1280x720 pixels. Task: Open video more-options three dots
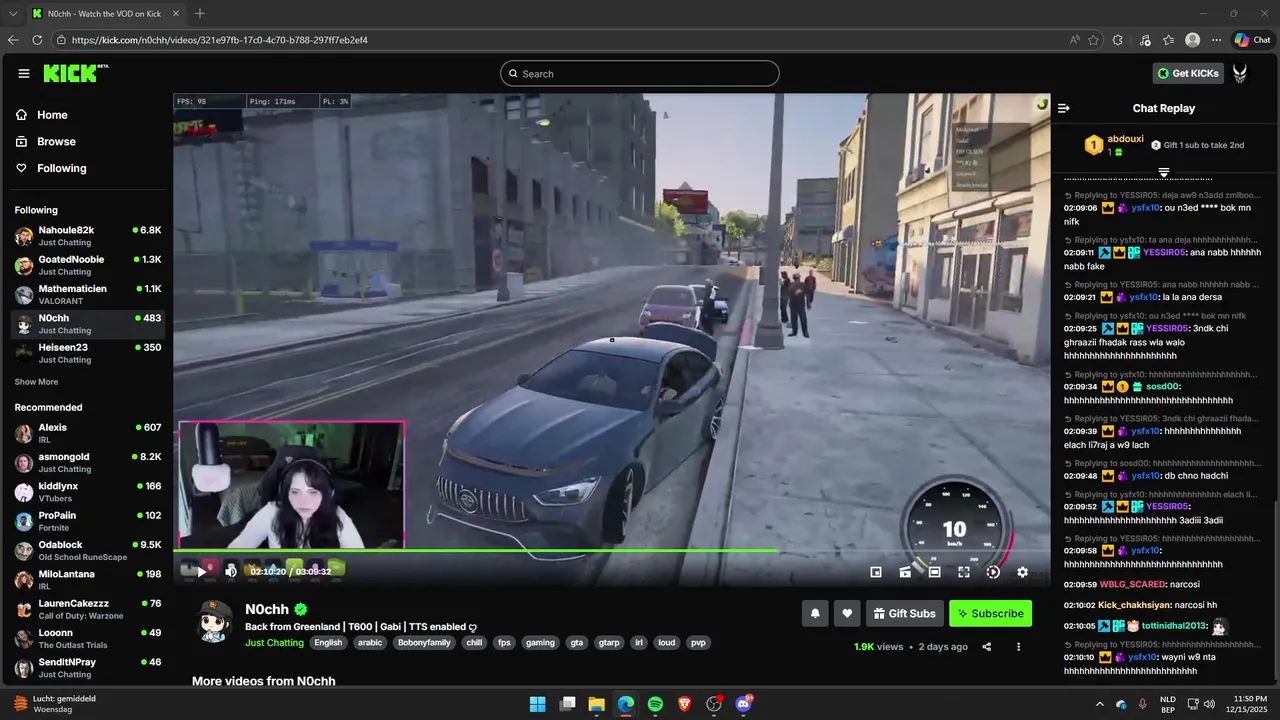click(x=1018, y=647)
